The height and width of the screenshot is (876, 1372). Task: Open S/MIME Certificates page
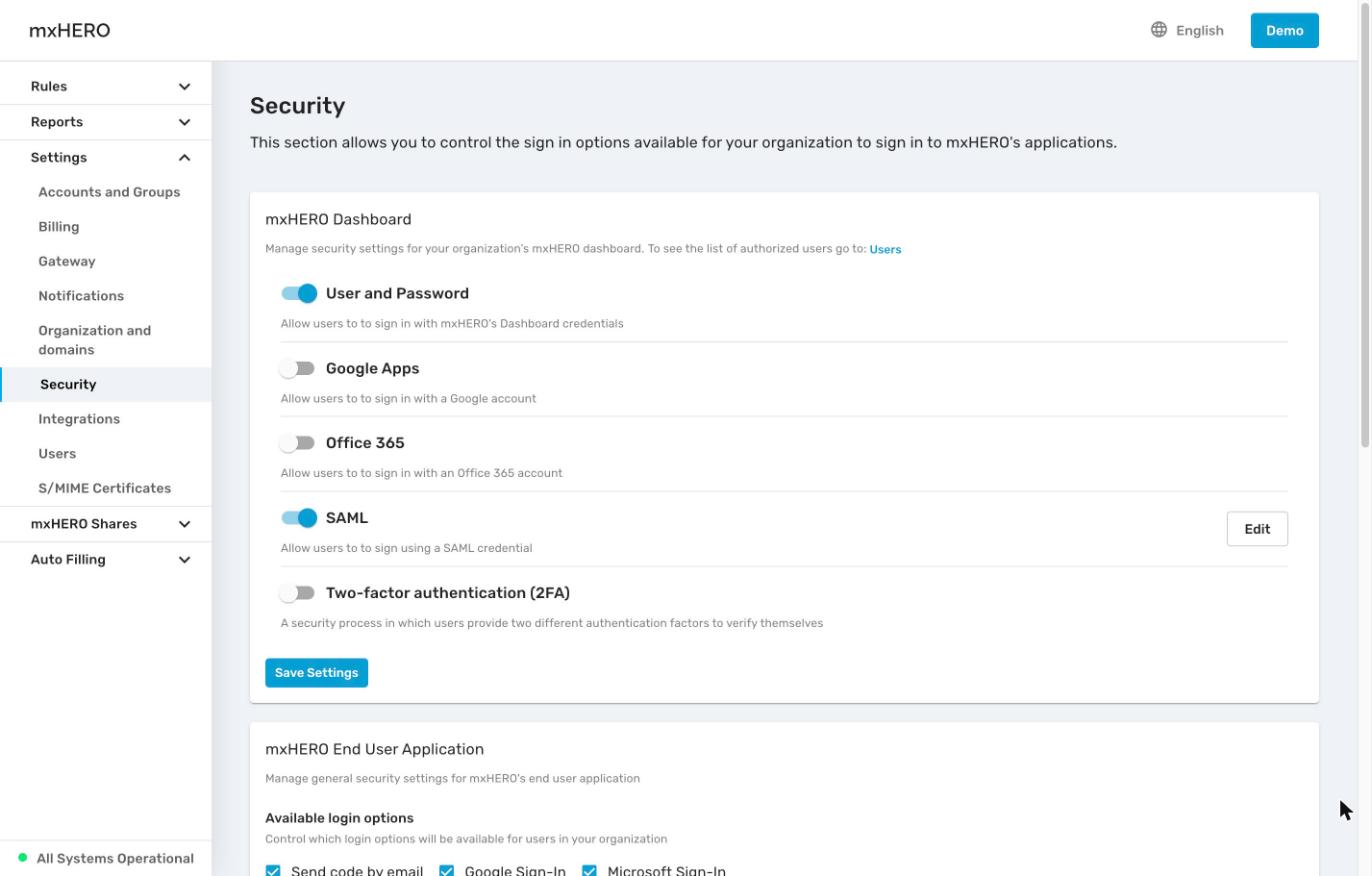(x=105, y=488)
